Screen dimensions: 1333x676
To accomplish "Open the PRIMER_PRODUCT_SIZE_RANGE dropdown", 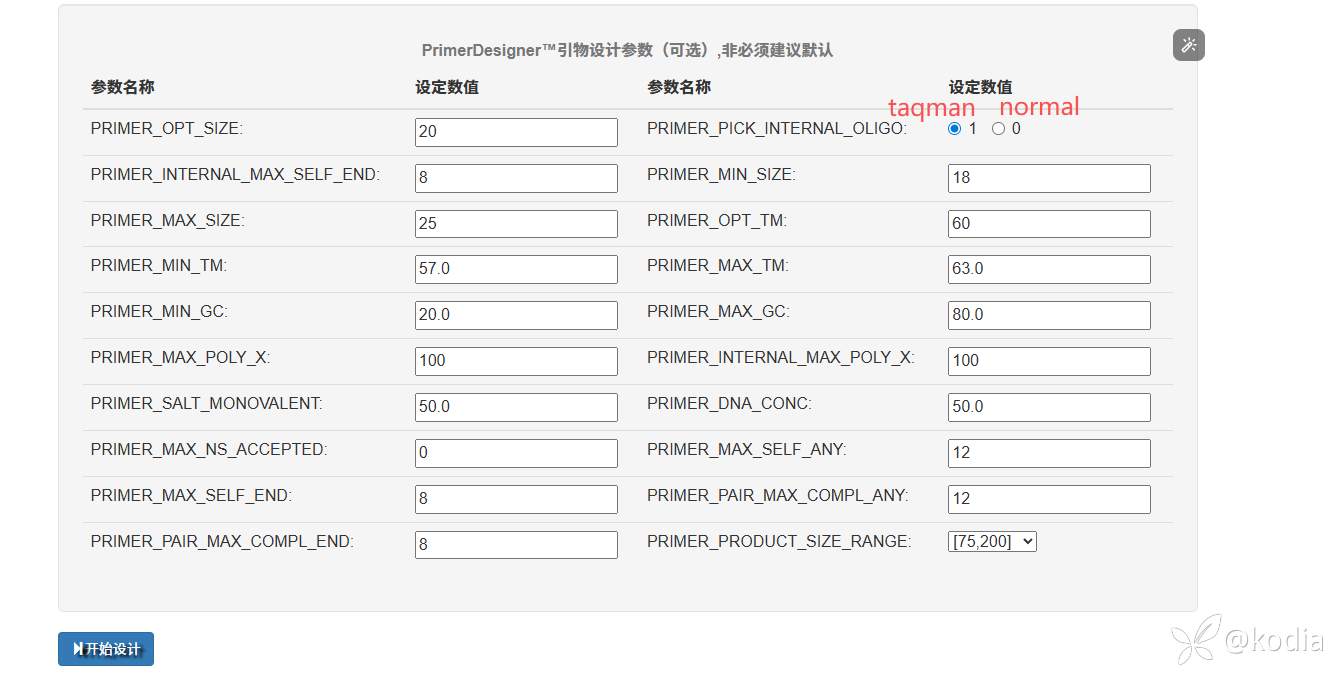I will point(992,541).
